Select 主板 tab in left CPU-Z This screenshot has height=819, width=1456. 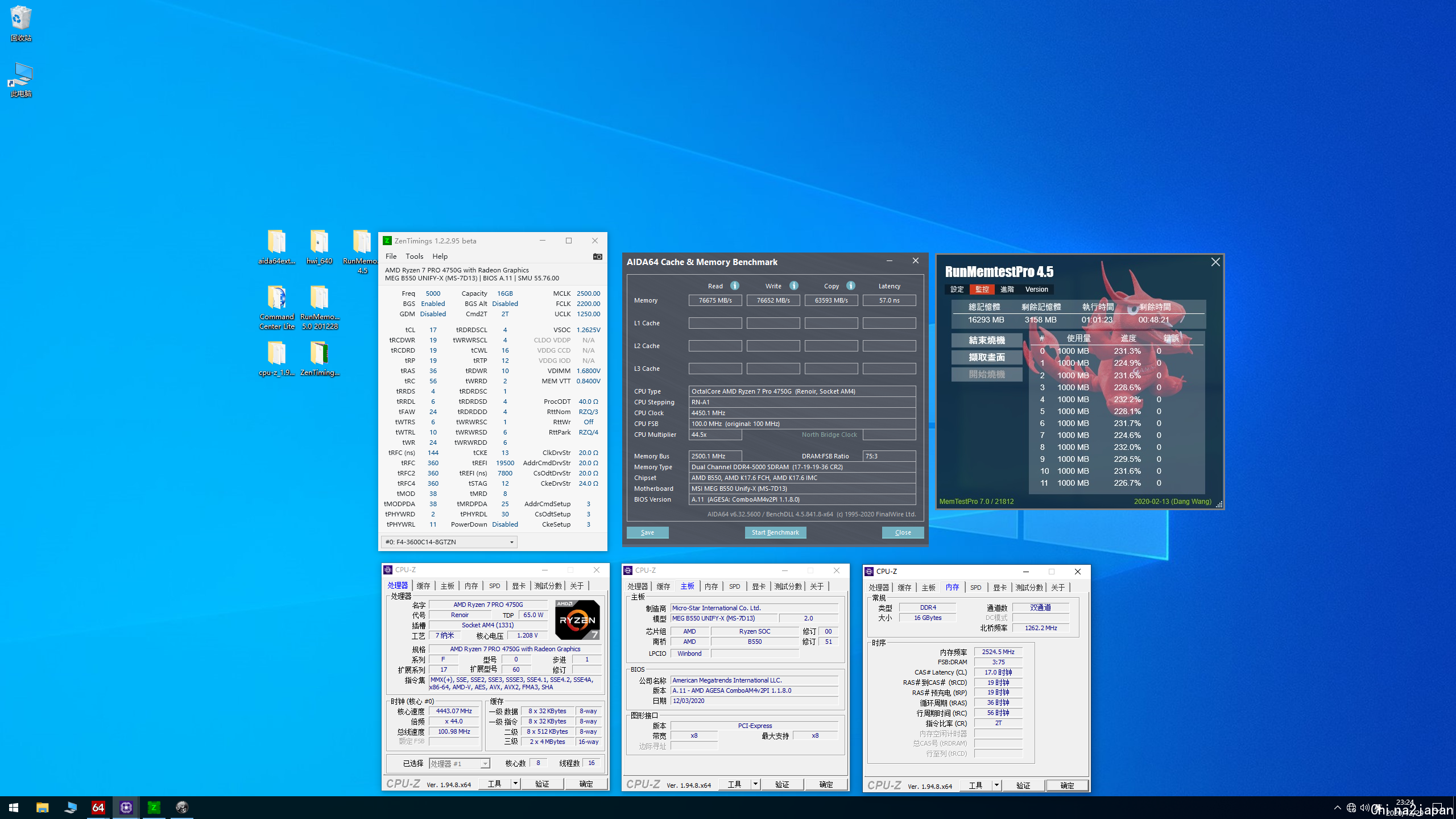tap(448, 586)
